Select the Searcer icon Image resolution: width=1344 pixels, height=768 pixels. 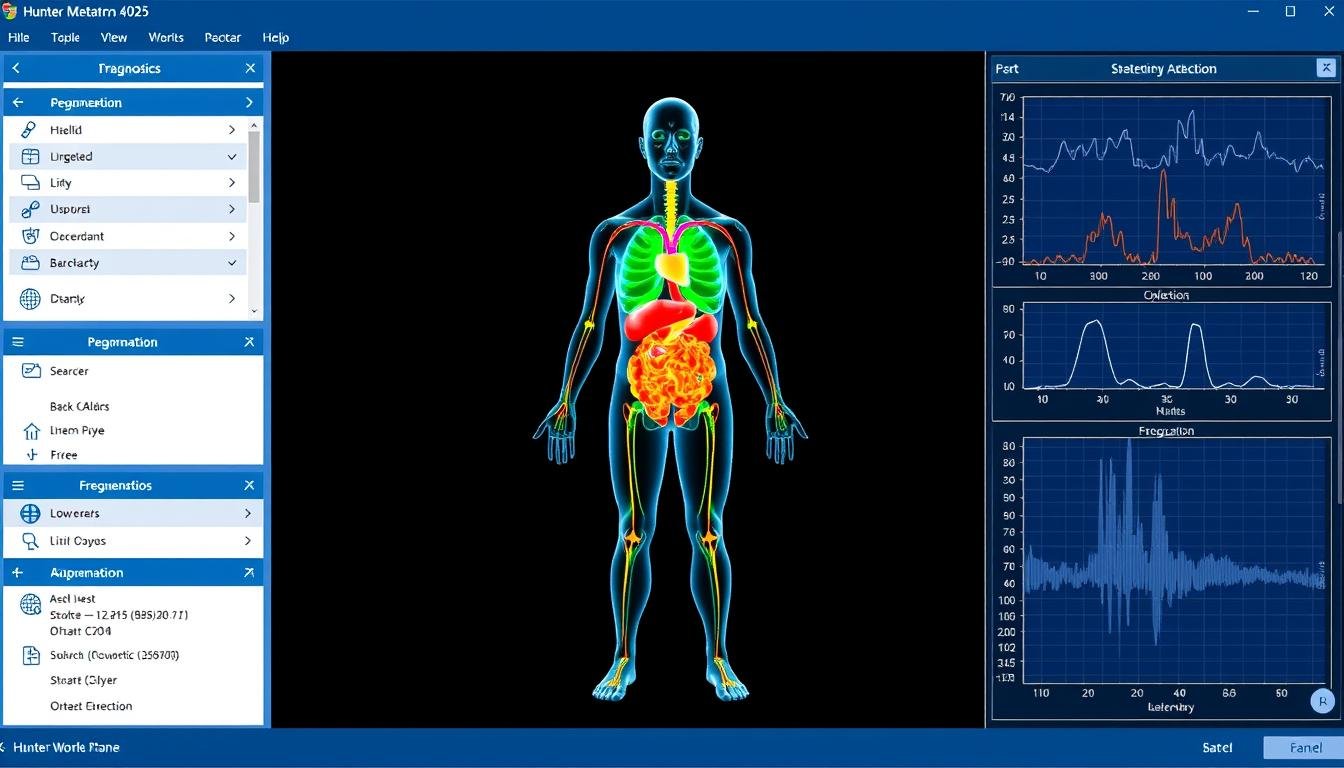[x=30, y=371]
